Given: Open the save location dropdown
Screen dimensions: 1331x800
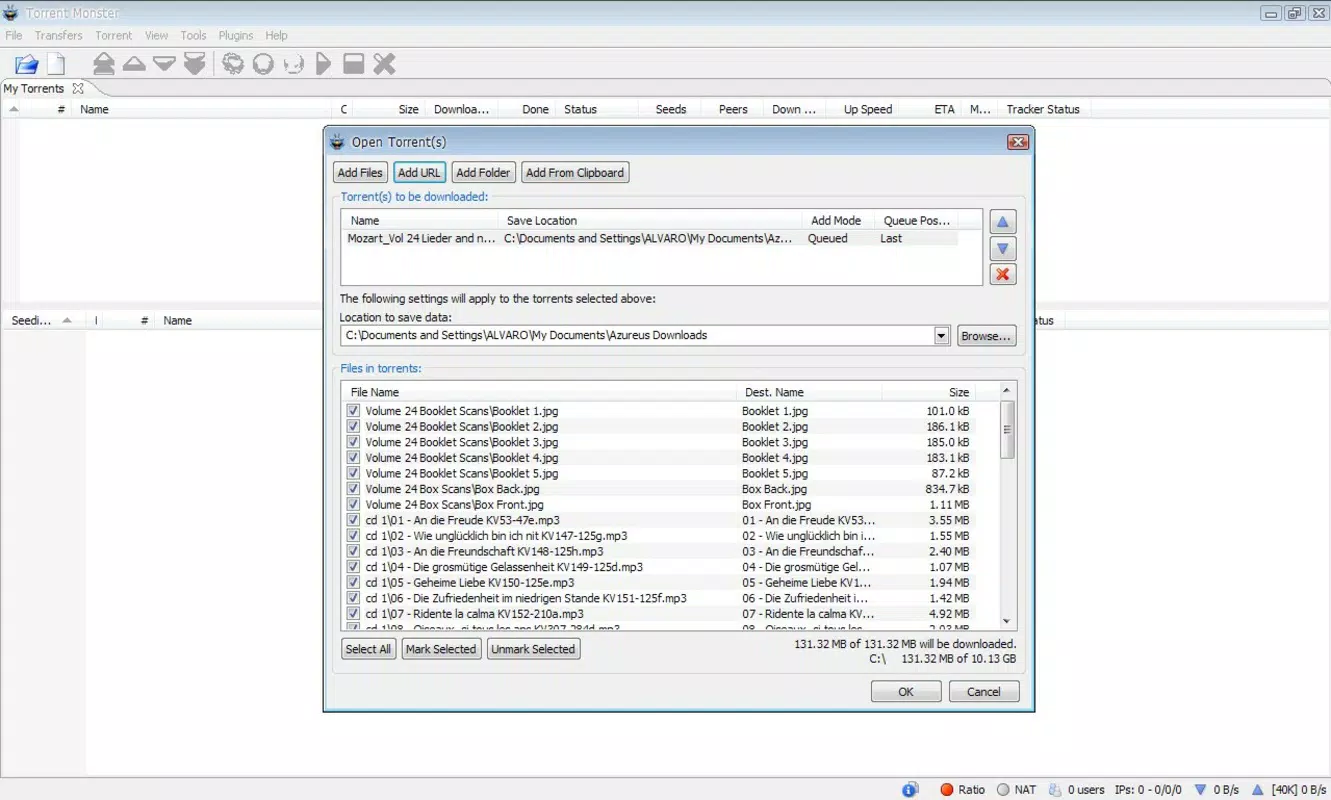Looking at the screenshot, I should [941, 336].
